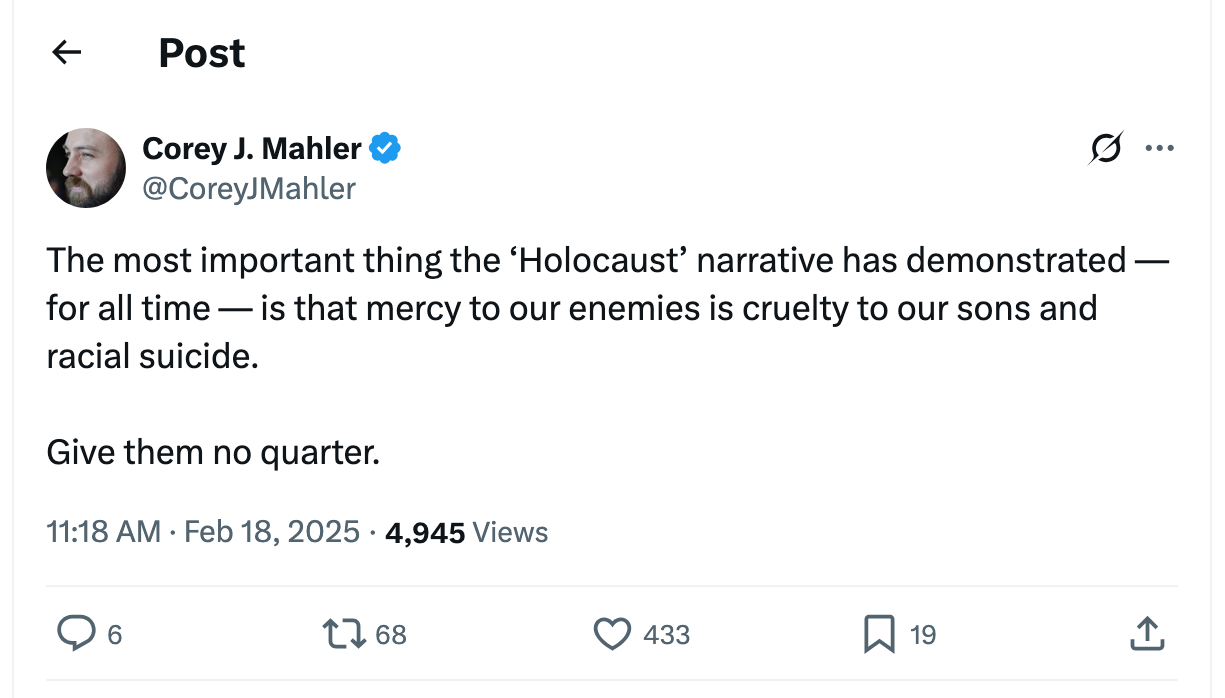The height and width of the screenshot is (698, 1225).
Task: Click the Feb 18, 2025 date
Action: 269,532
